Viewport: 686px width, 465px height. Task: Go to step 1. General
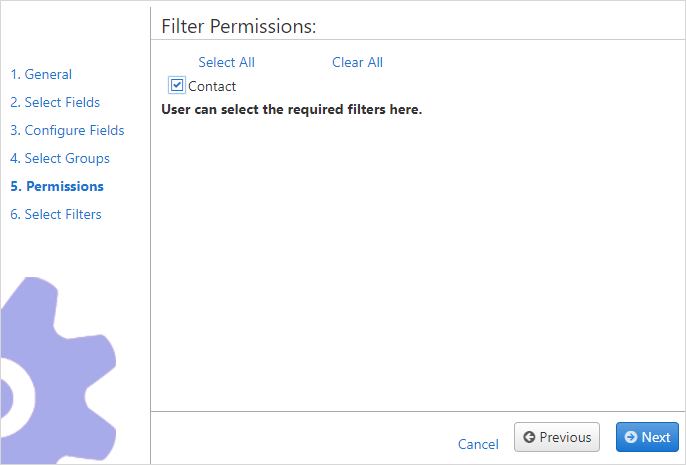tap(41, 74)
